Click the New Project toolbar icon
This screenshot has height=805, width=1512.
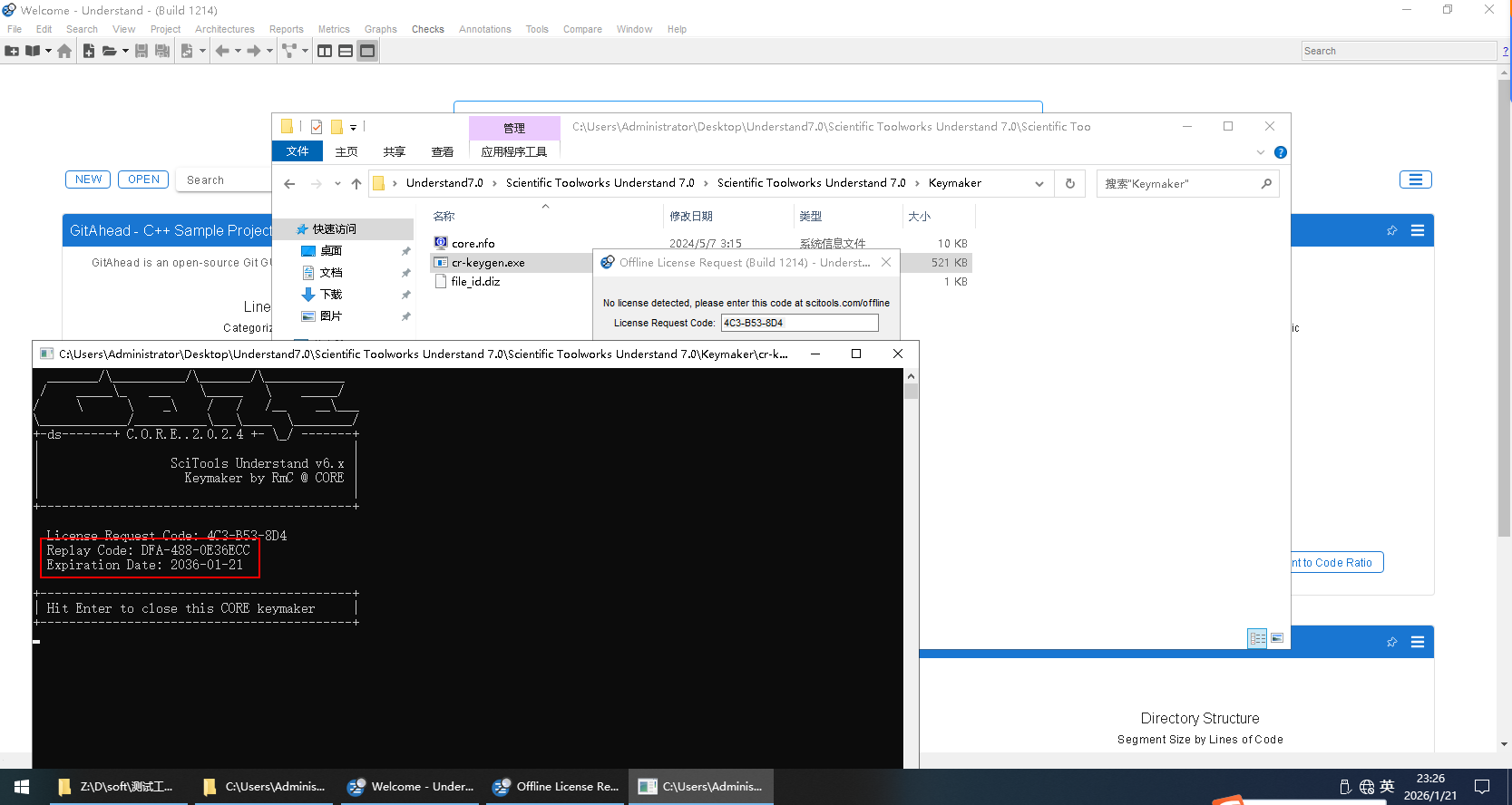coord(12,51)
